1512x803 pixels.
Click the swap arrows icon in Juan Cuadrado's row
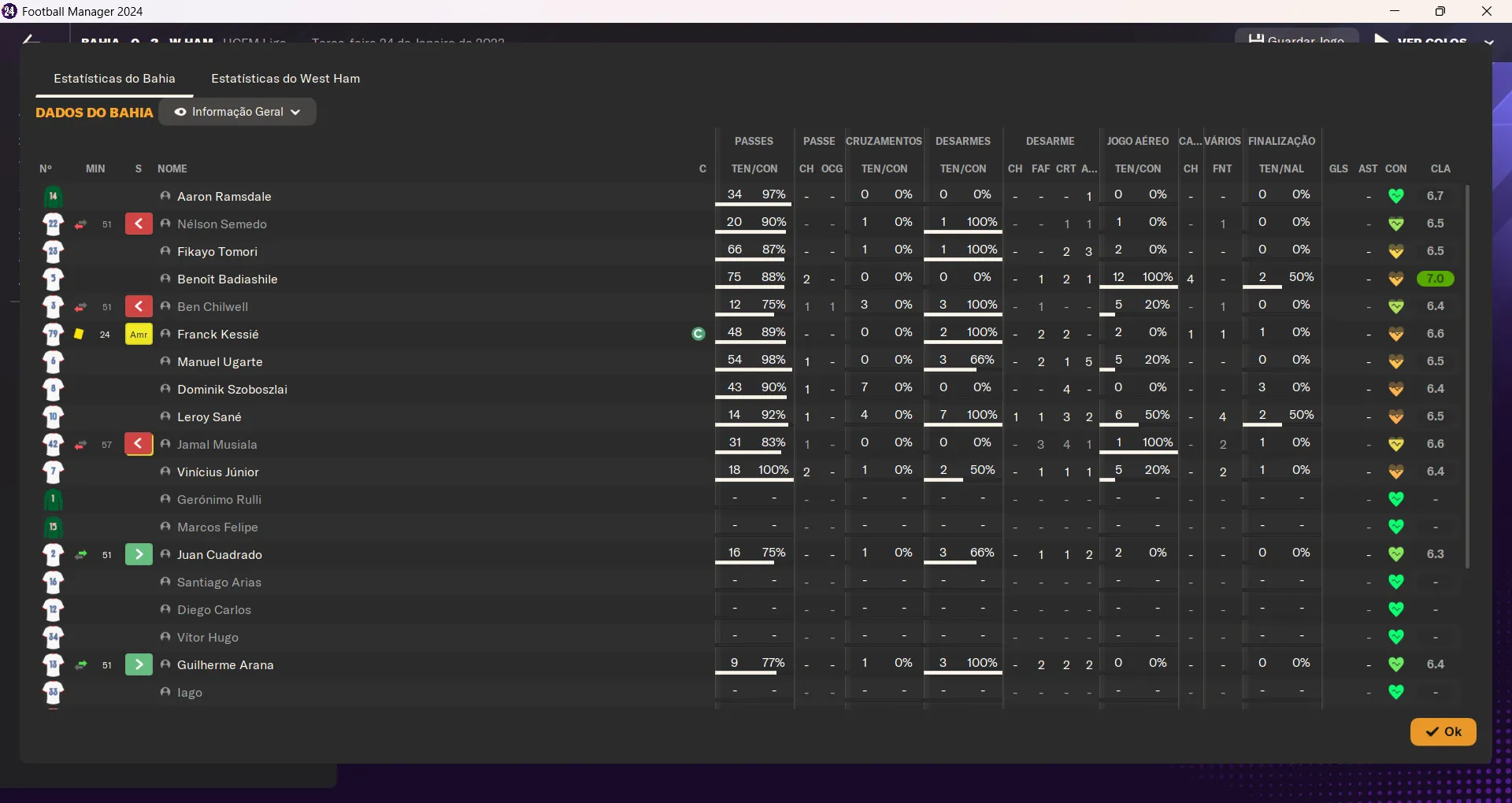80,555
